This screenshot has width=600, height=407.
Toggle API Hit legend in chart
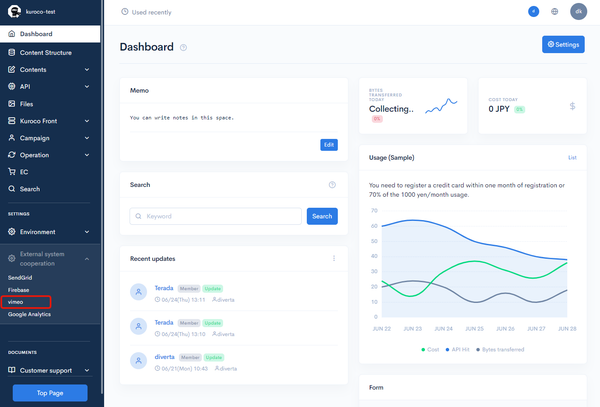(x=458, y=349)
